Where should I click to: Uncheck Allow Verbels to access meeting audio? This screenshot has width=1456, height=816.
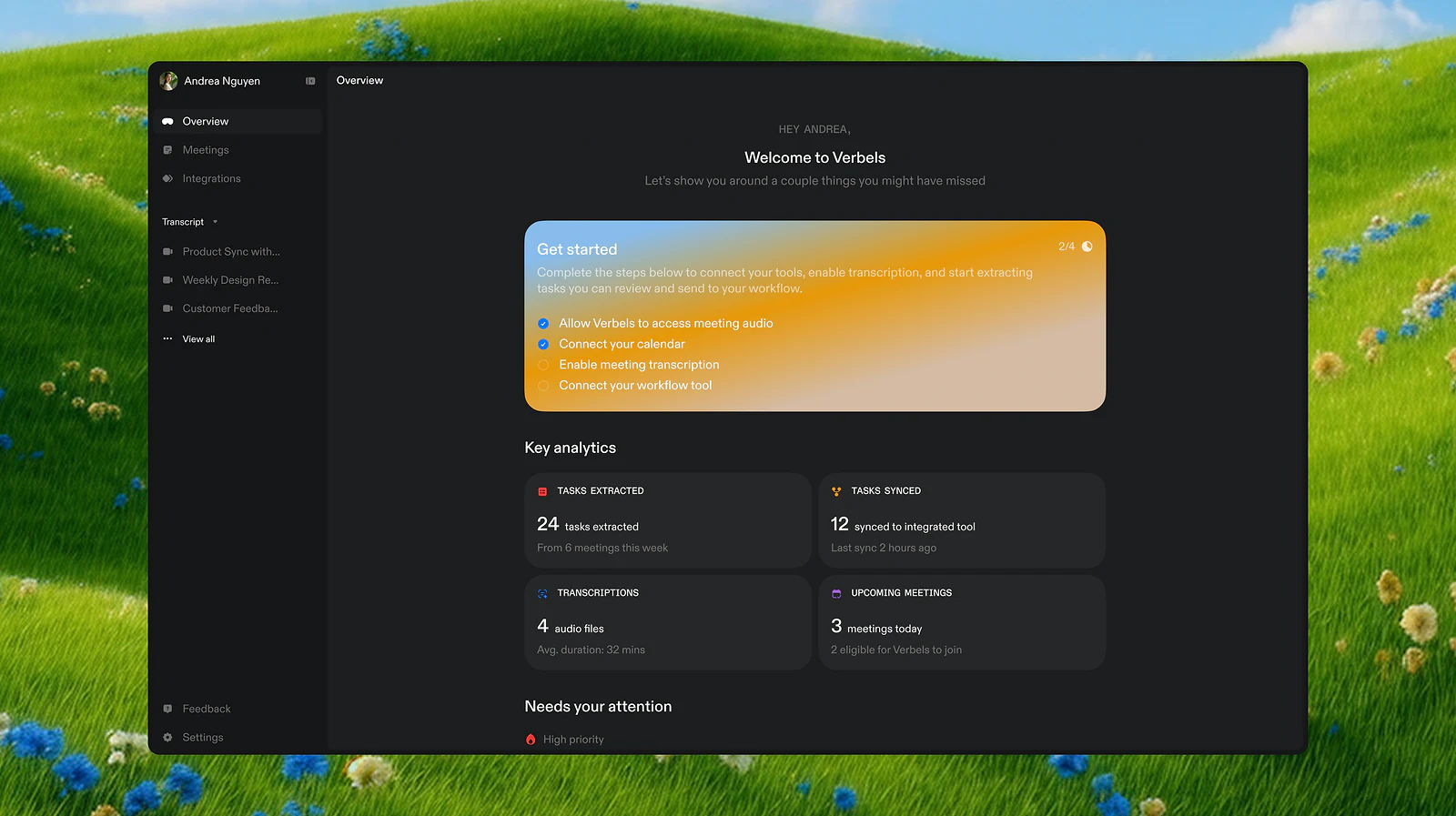[543, 324]
